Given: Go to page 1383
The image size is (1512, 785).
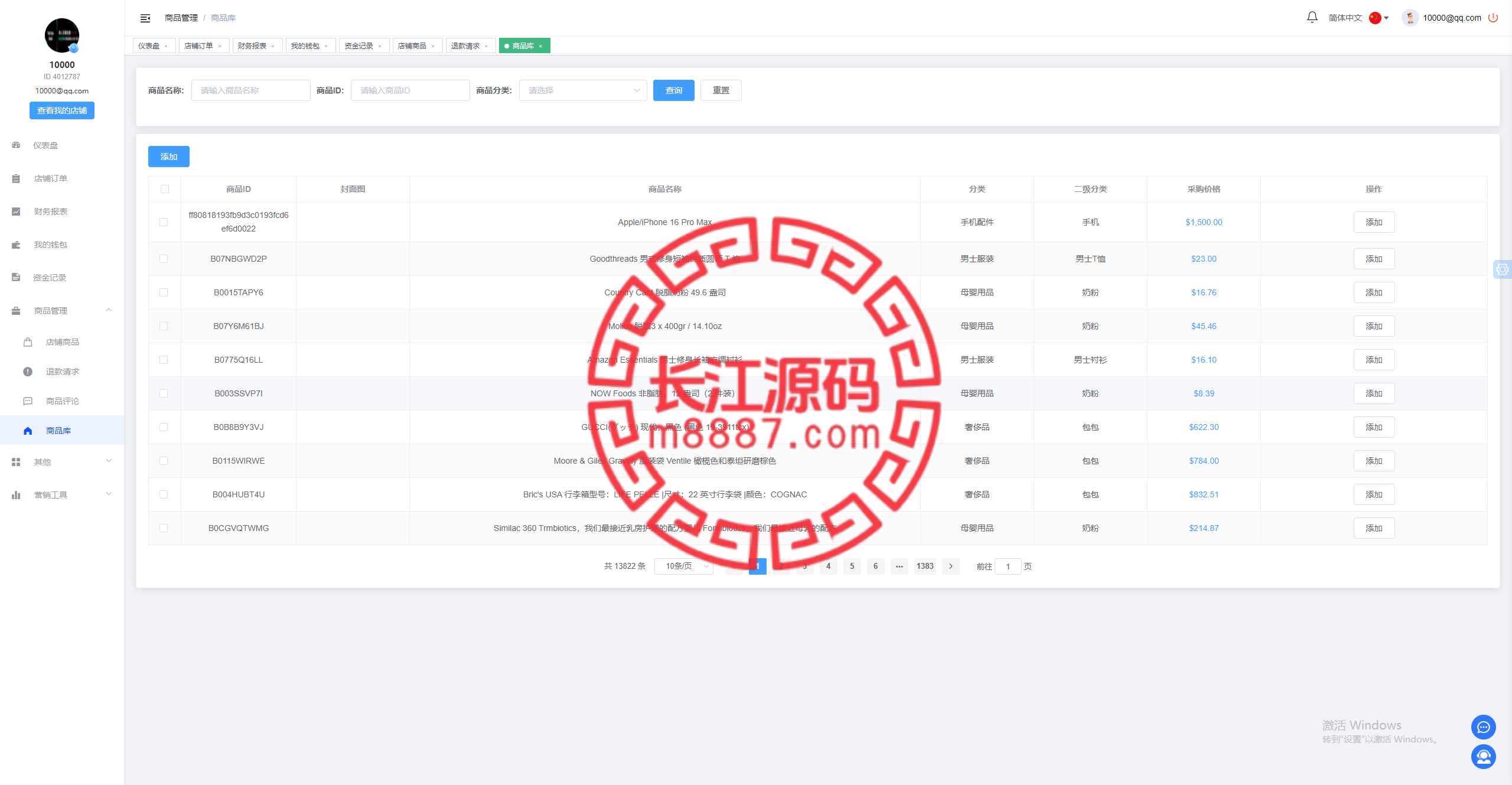Looking at the screenshot, I should (x=925, y=566).
